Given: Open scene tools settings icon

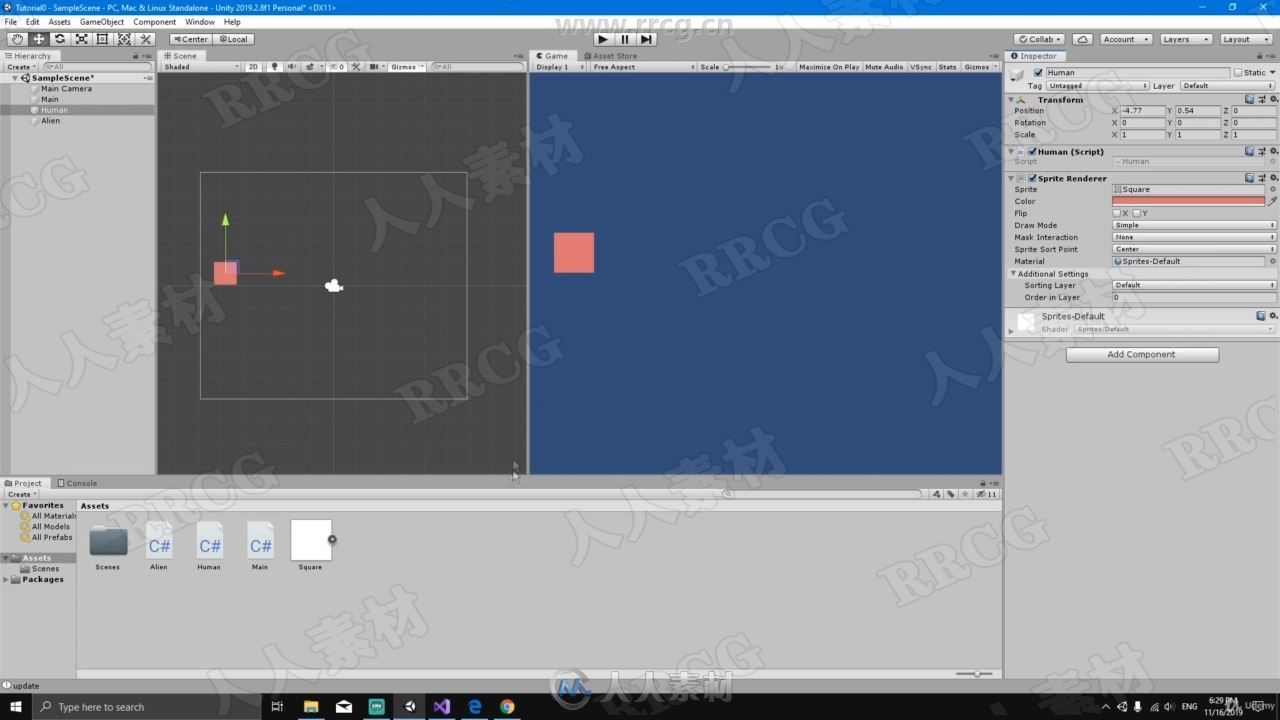Looking at the screenshot, I should click(356, 67).
